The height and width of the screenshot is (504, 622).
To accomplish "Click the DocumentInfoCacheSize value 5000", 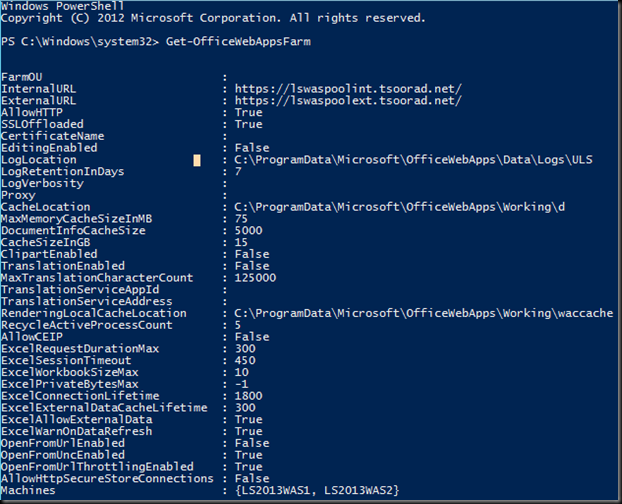I will [248, 231].
